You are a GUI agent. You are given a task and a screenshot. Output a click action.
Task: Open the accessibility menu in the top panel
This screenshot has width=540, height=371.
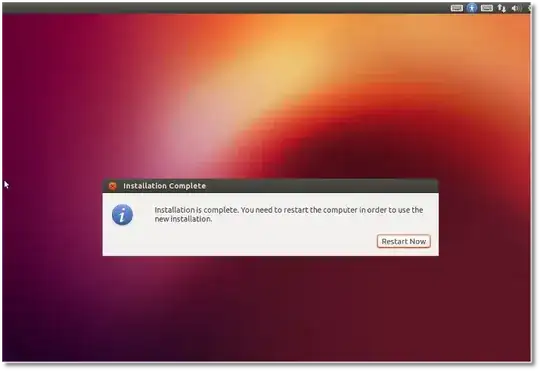(x=471, y=8)
